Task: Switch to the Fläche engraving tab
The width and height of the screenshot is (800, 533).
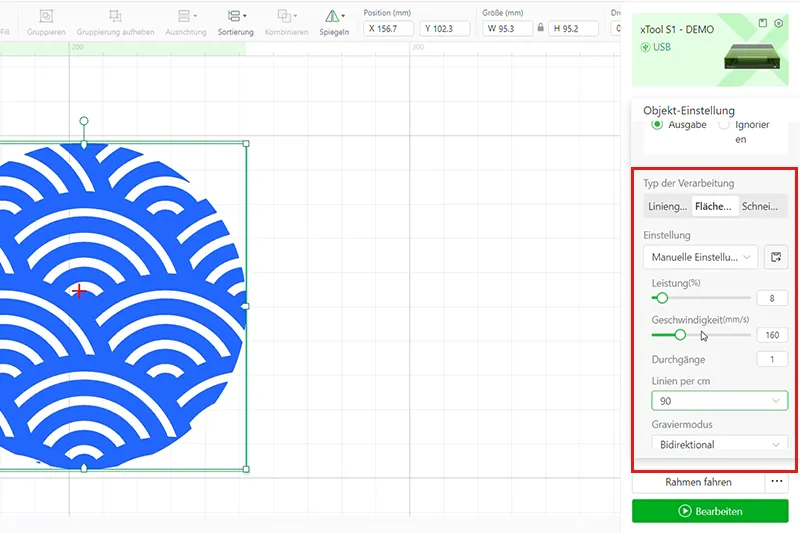Action: (715, 207)
